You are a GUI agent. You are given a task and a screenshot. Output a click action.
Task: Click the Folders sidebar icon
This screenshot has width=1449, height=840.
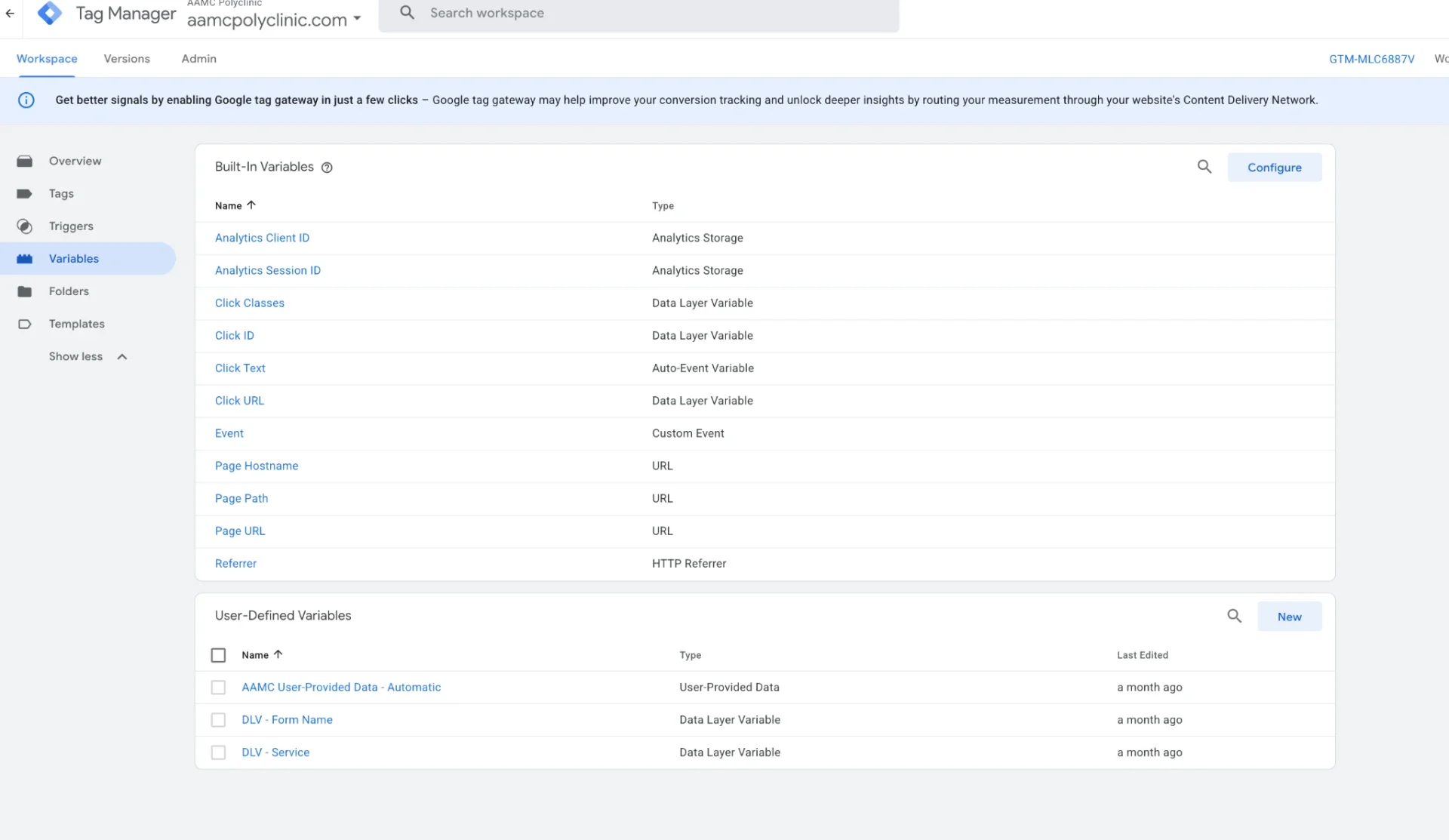click(25, 291)
